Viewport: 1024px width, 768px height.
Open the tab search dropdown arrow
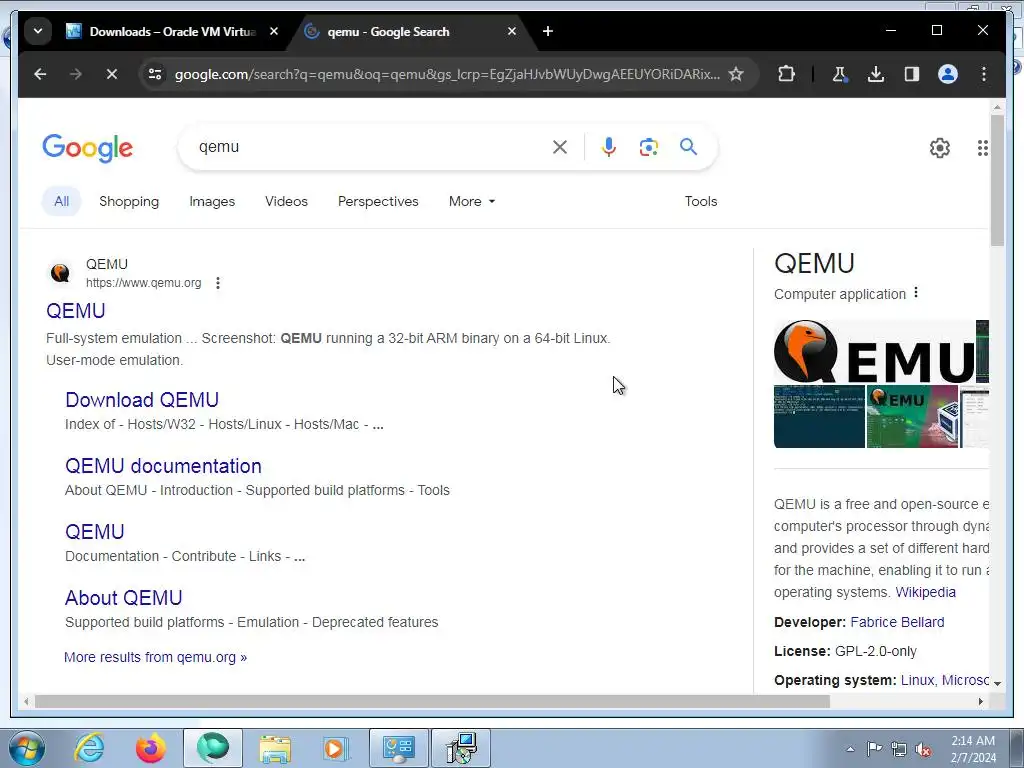pos(38,31)
